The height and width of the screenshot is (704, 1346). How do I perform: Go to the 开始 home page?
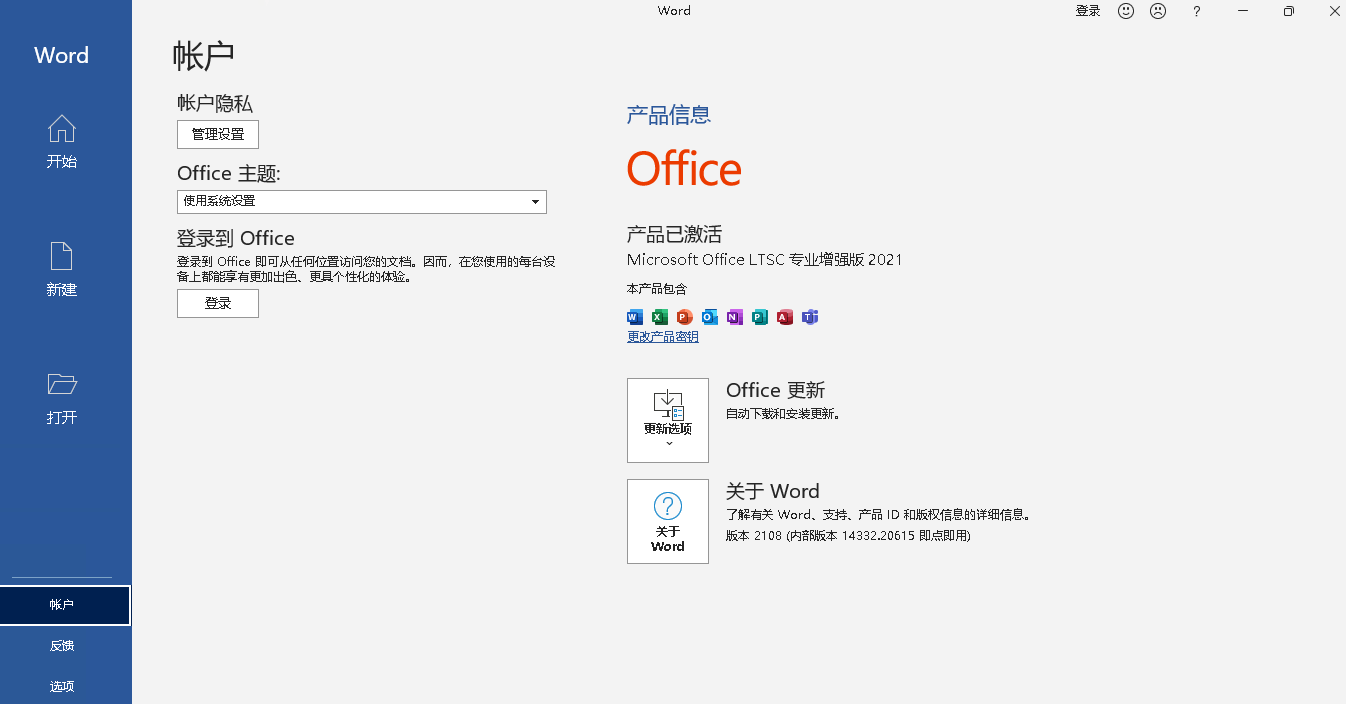pos(62,142)
